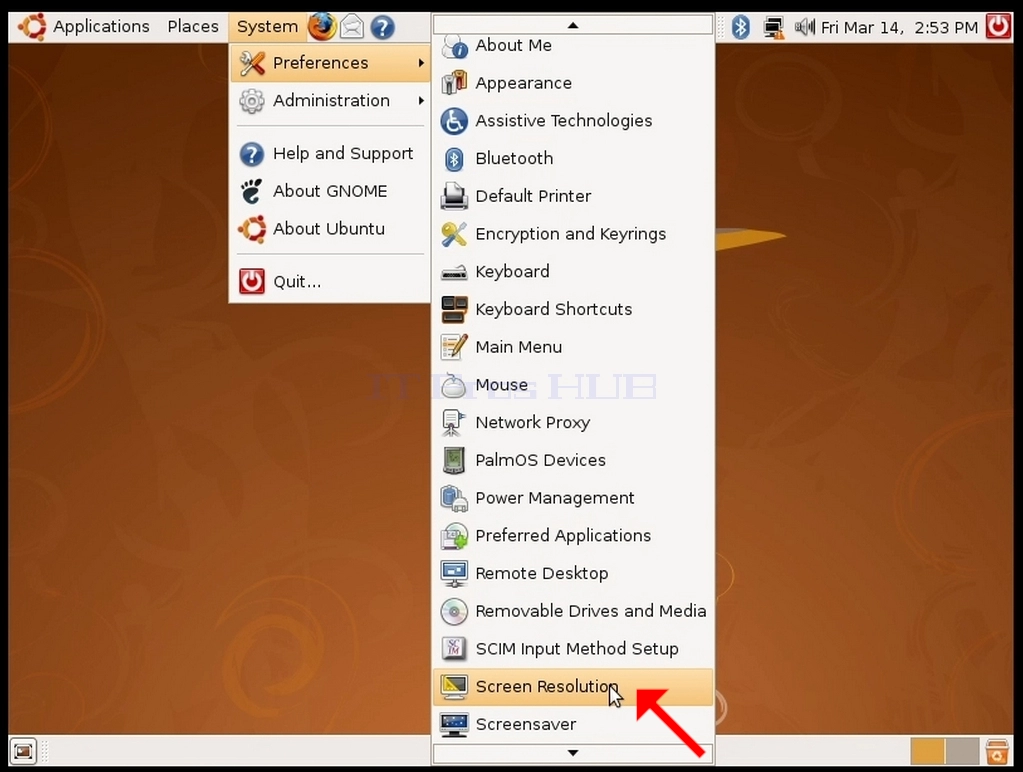
Task: Open the network connection tray icon
Action: point(774,27)
